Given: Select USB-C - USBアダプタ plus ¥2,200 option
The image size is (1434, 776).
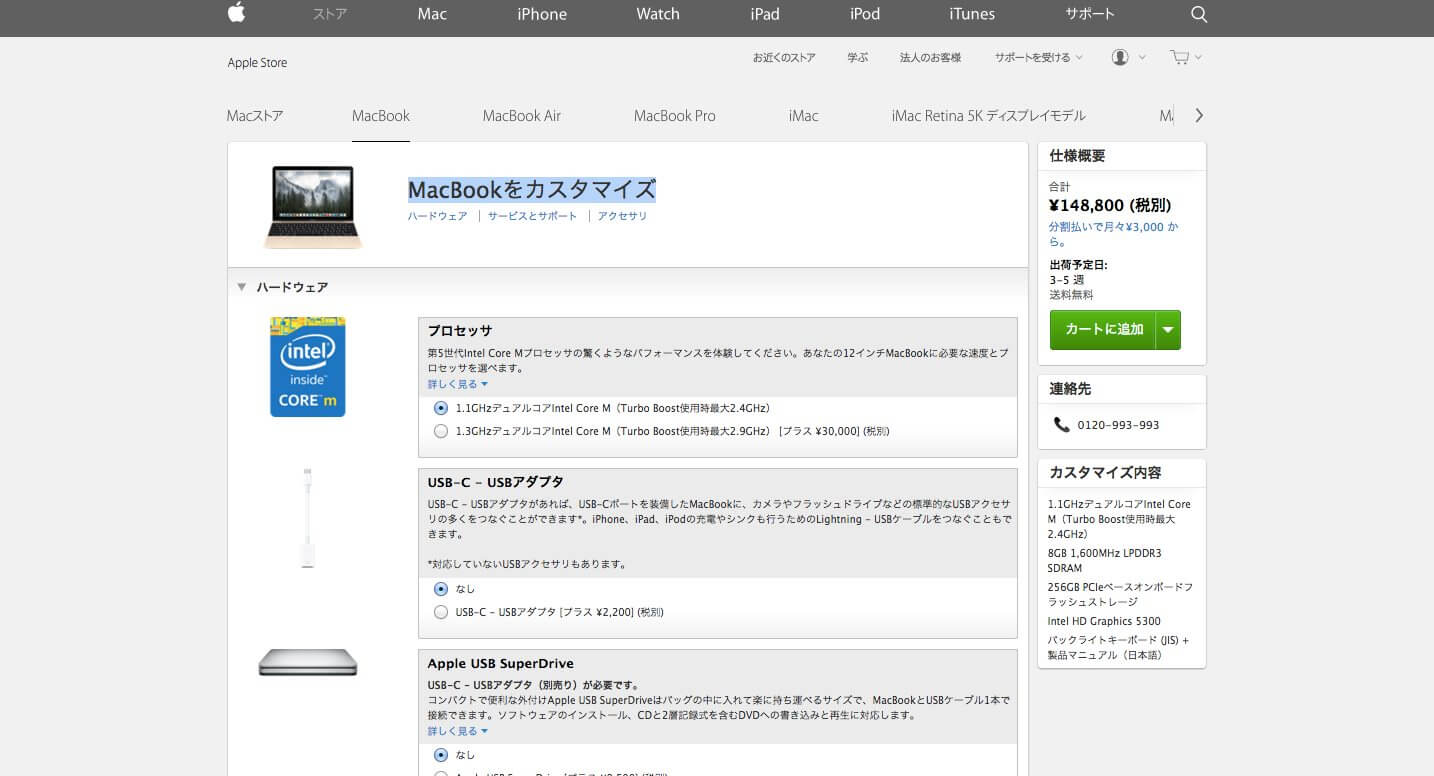Looking at the screenshot, I should tap(441, 612).
